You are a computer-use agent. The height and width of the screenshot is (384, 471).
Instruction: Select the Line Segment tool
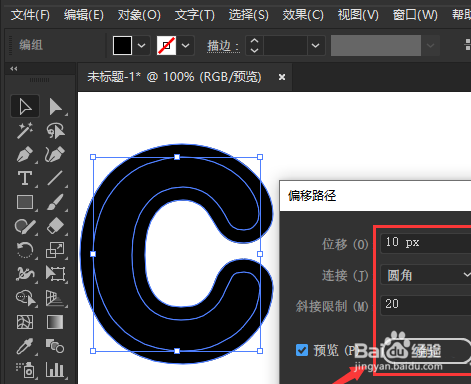point(55,178)
